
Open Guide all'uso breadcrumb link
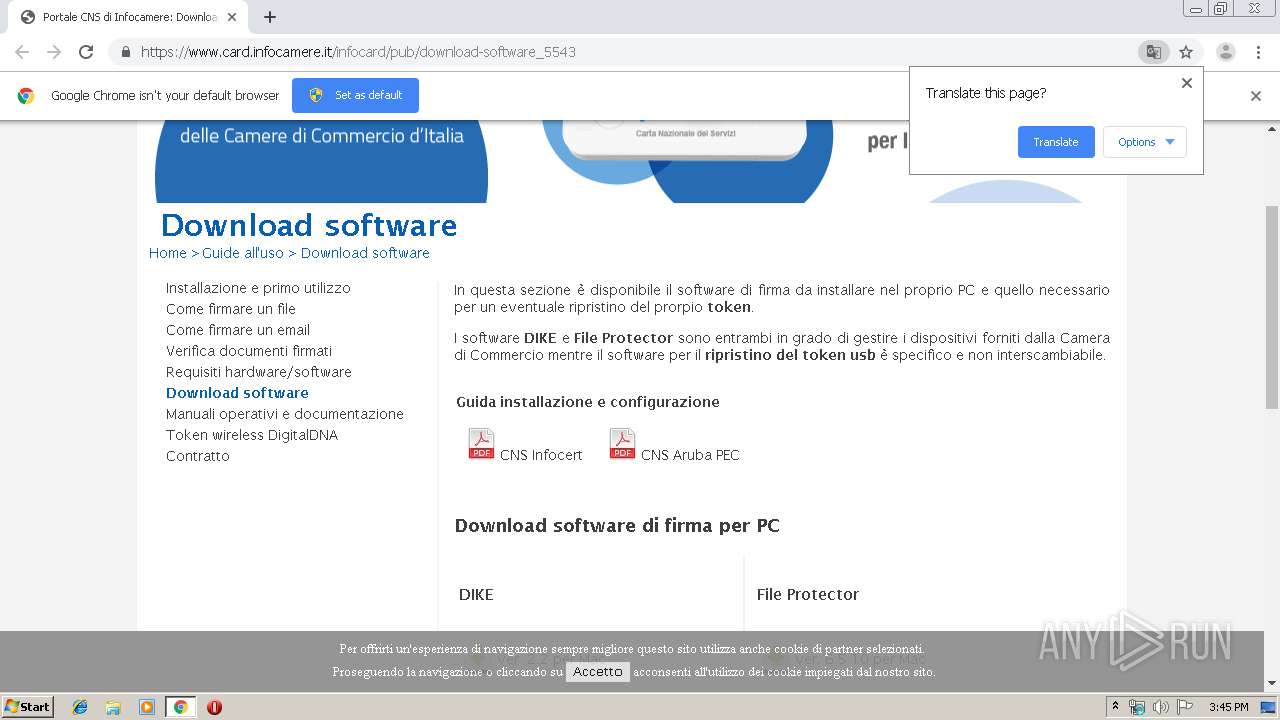point(243,253)
